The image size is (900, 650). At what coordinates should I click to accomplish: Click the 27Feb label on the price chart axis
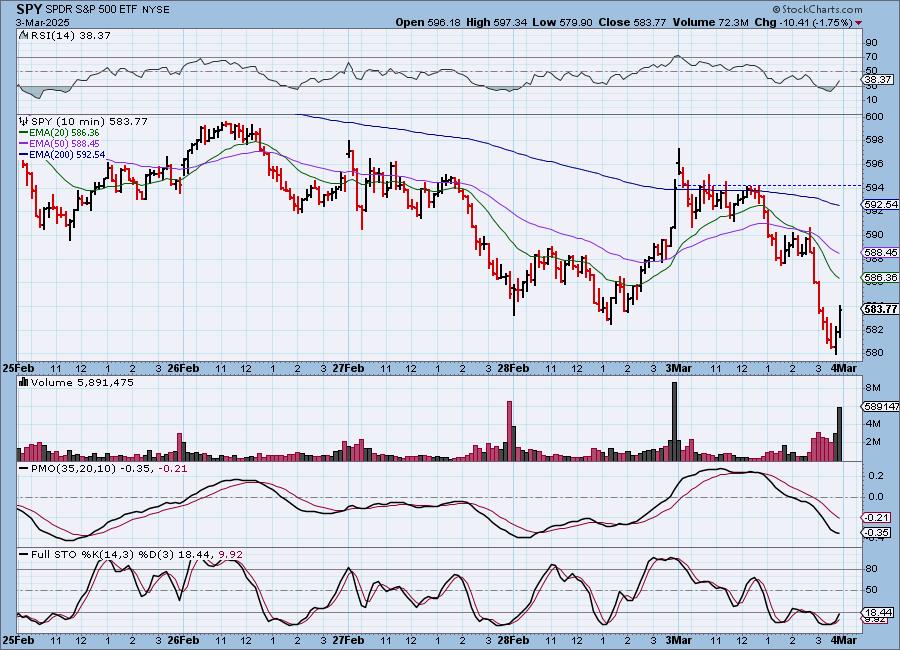(x=348, y=368)
